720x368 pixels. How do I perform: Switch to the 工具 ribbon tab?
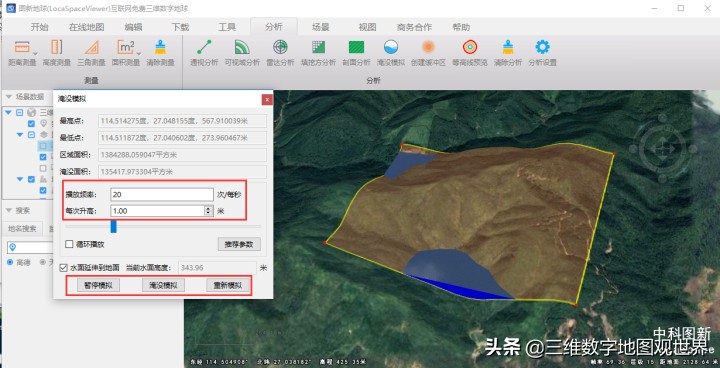click(x=227, y=27)
